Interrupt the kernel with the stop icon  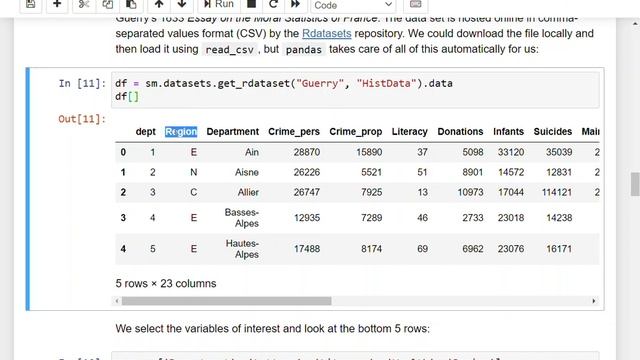pyautogui.click(x=252, y=4)
